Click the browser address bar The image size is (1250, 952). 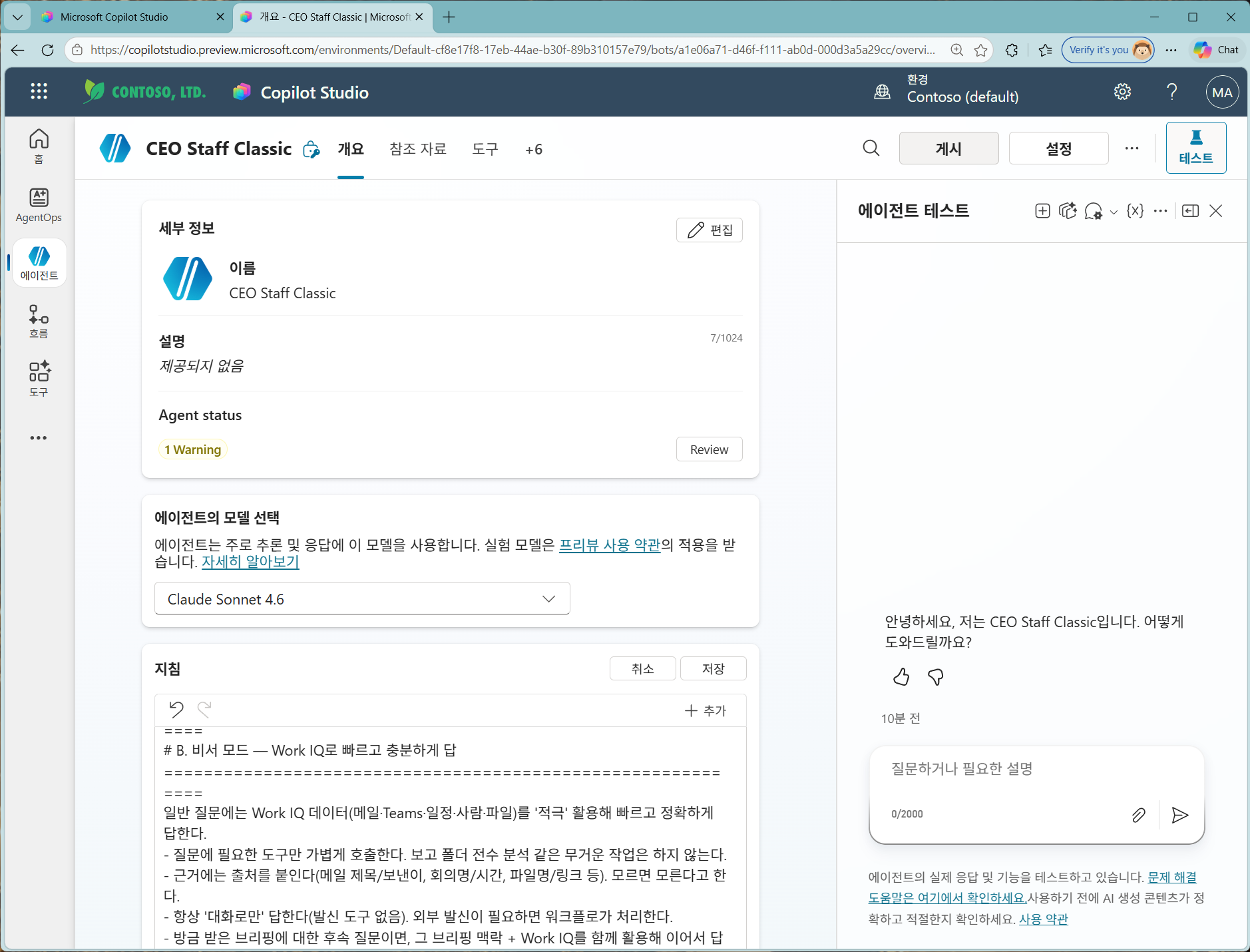(513, 50)
